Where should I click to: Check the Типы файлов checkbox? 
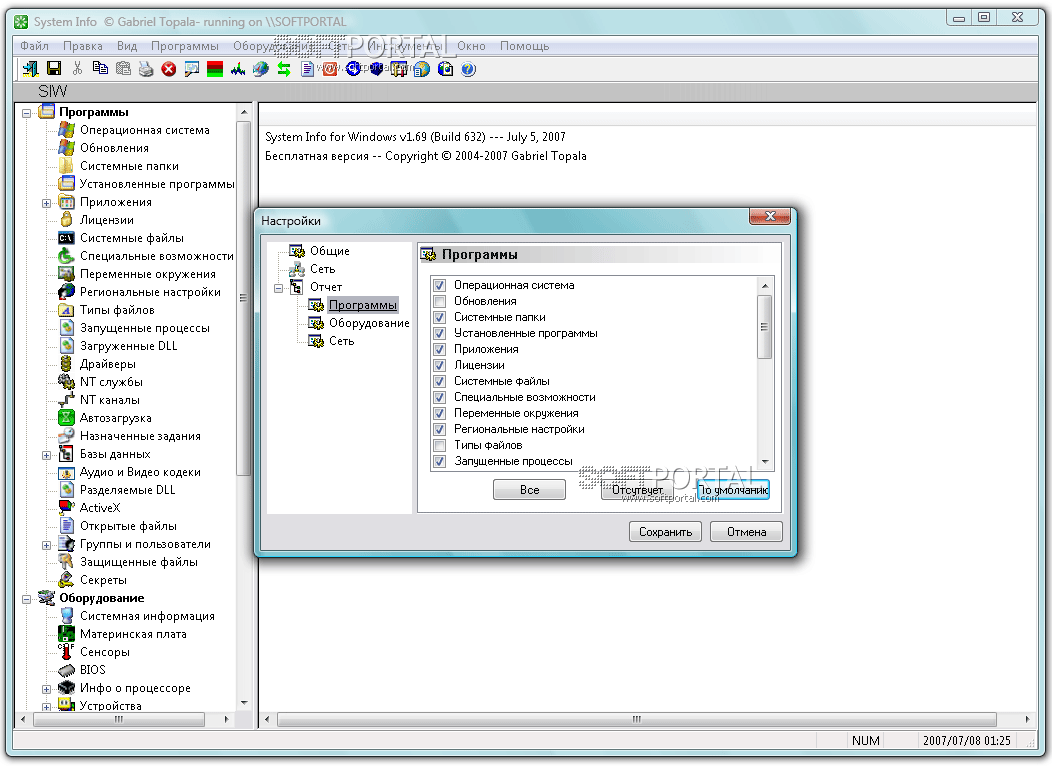click(x=439, y=445)
